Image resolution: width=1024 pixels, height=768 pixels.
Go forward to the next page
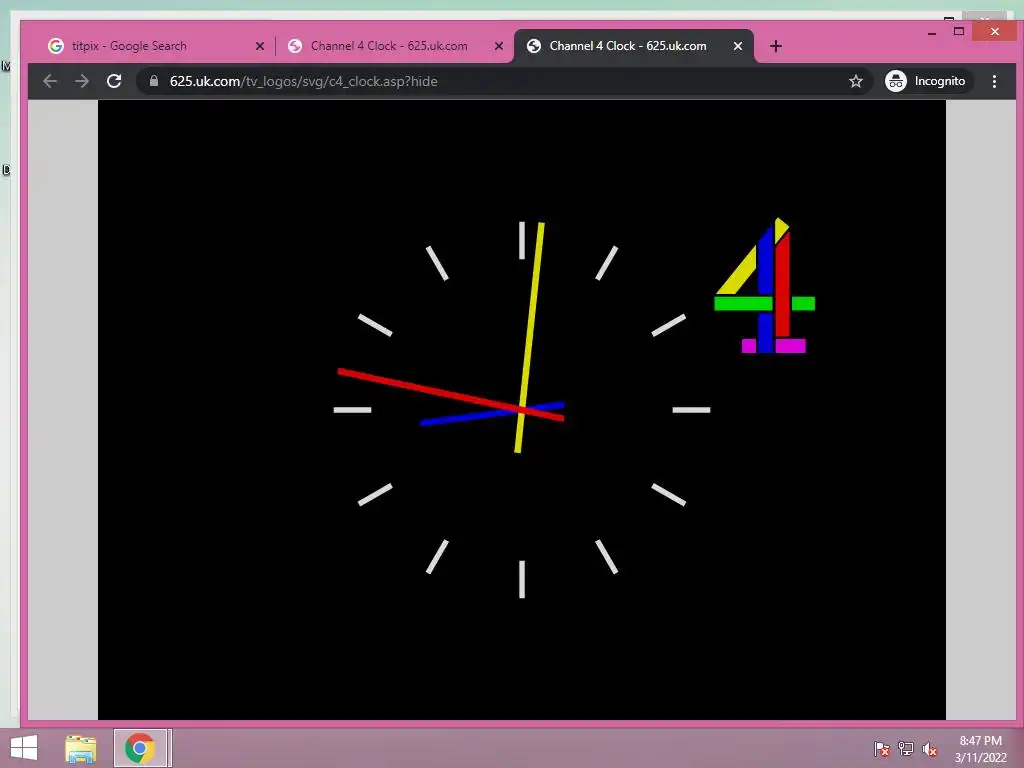point(82,81)
